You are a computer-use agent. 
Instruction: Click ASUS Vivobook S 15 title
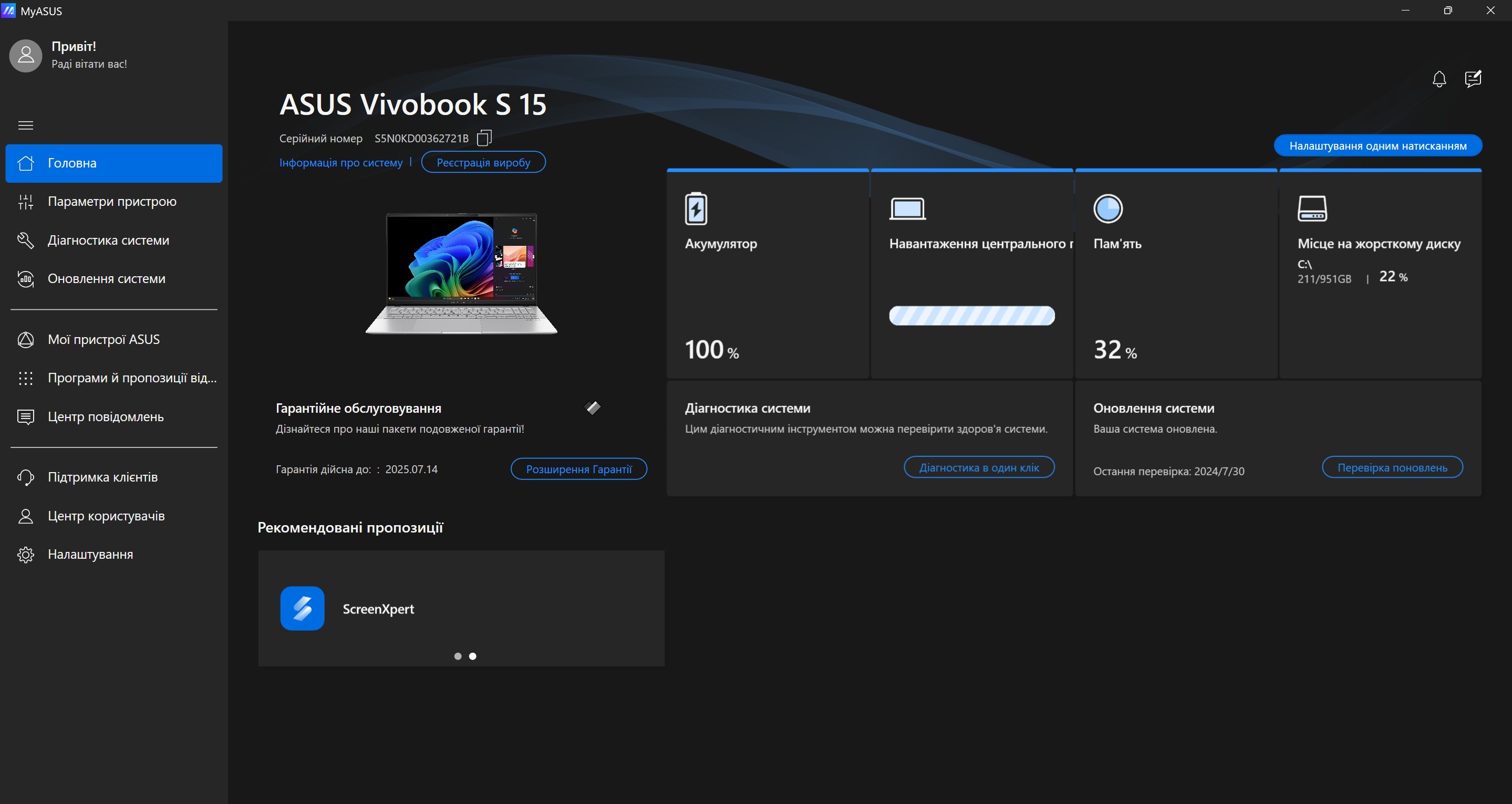pyautogui.click(x=412, y=105)
